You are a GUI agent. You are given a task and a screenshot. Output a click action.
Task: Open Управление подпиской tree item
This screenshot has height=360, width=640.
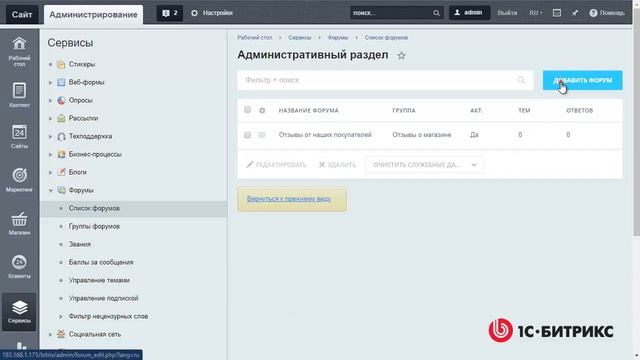[104, 298]
